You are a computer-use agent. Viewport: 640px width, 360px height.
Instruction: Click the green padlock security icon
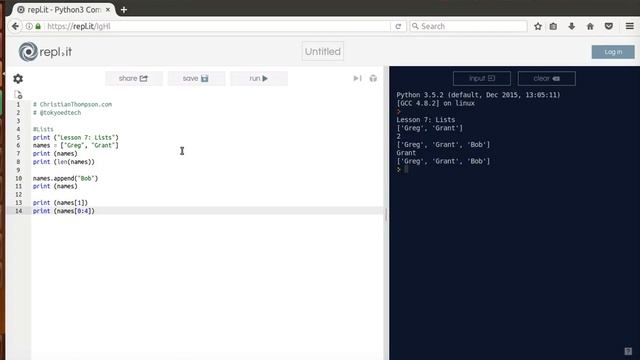(x=38, y=26)
